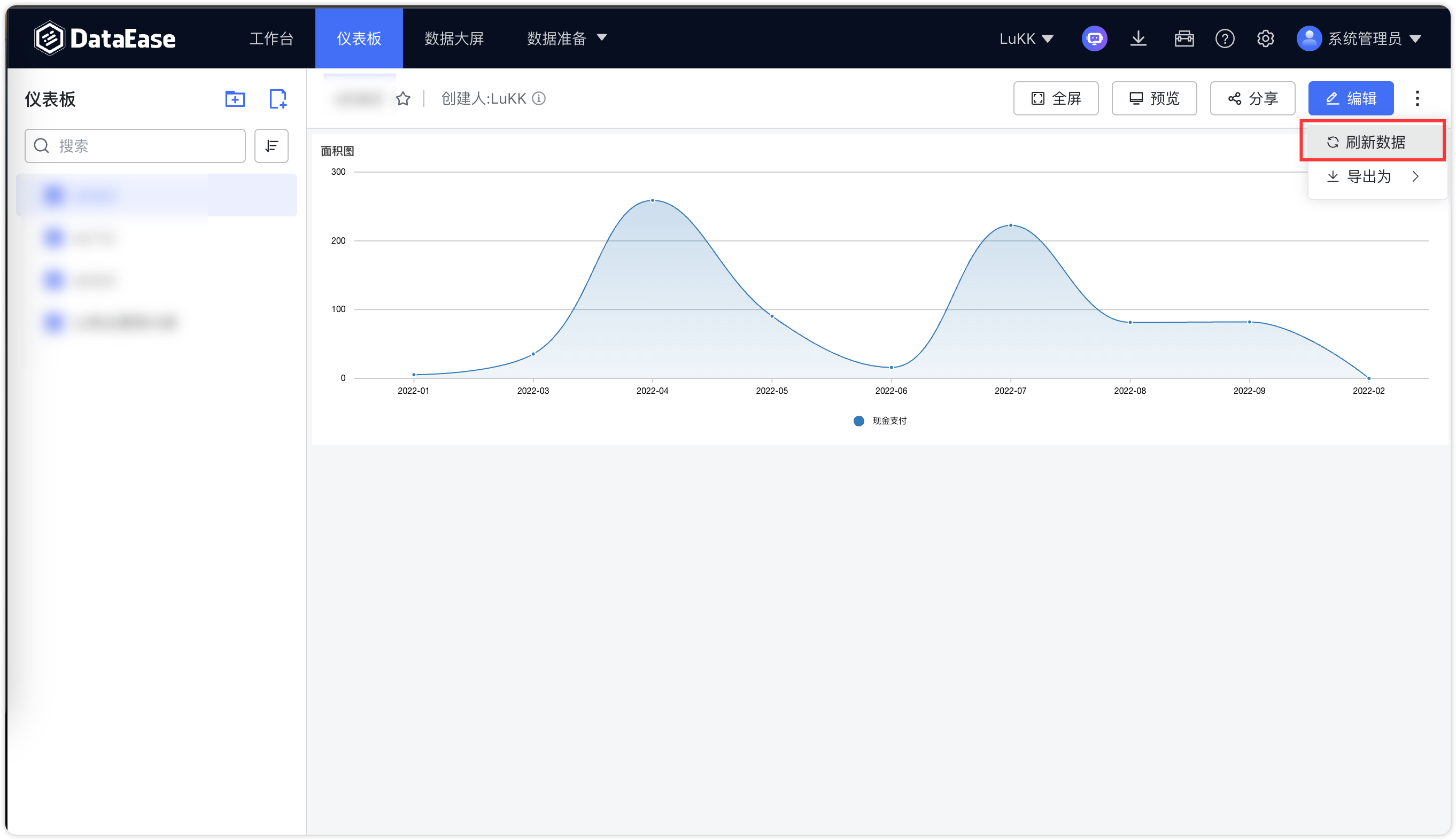The image size is (1456, 840).
Task: Create a new dashboard icon
Action: (x=277, y=99)
